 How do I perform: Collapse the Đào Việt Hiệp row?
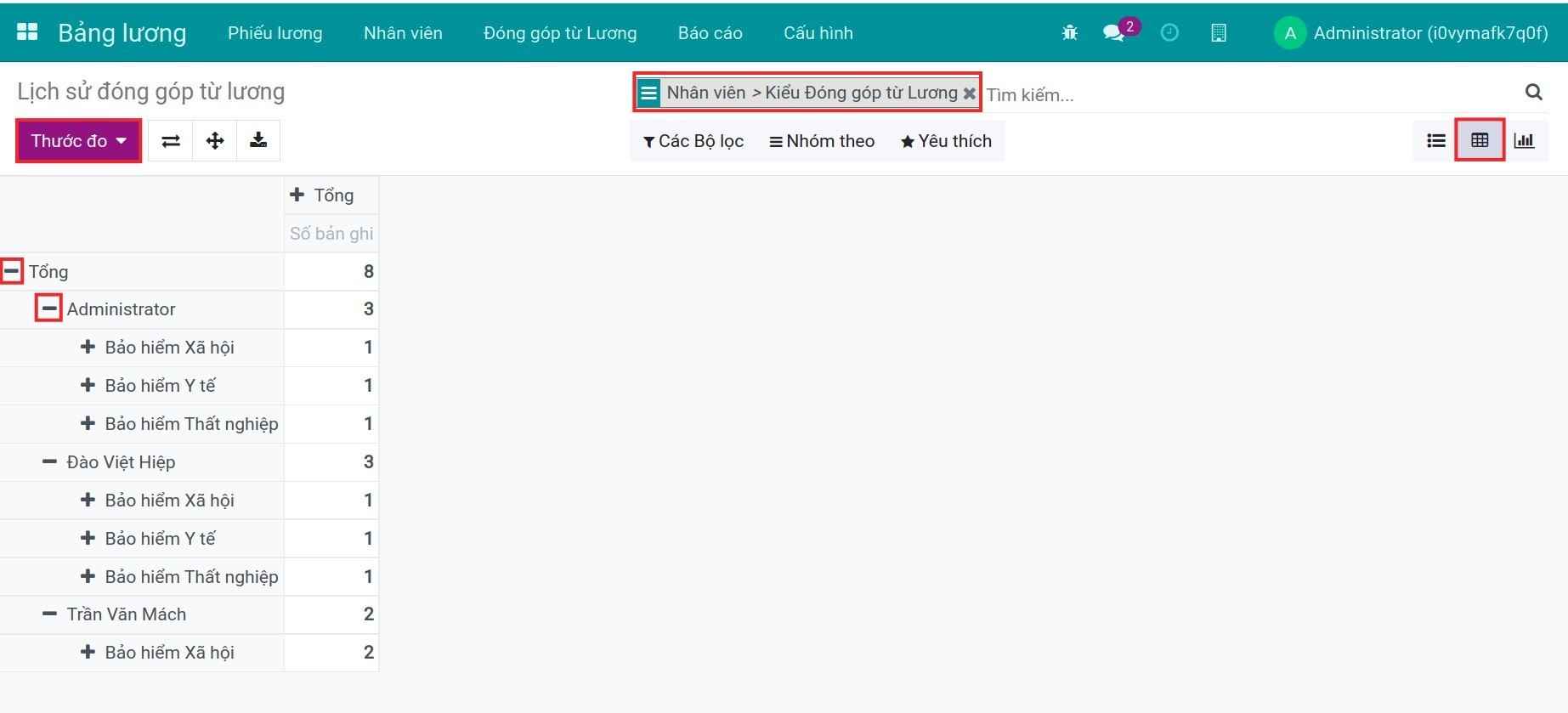click(x=49, y=461)
